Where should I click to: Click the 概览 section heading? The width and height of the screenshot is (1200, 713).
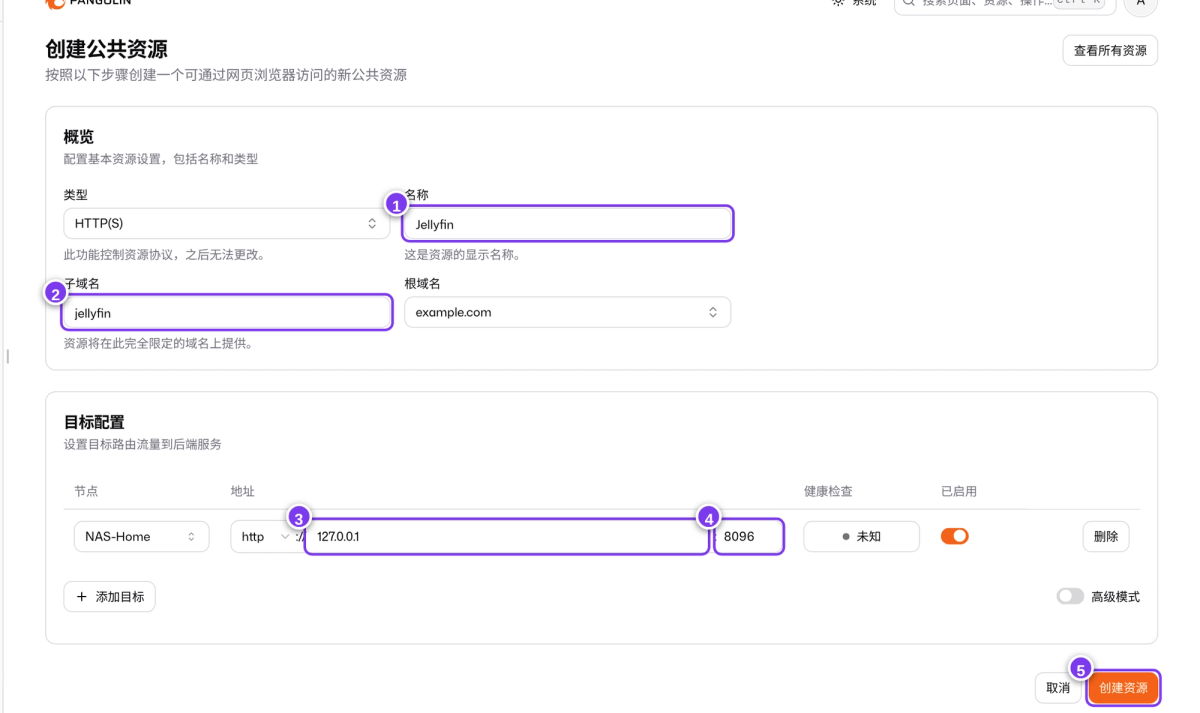[79, 136]
